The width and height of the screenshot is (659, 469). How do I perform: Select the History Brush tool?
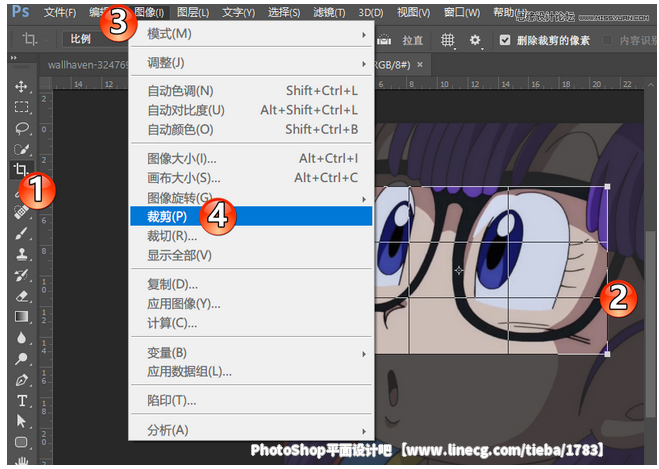[21, 275]
